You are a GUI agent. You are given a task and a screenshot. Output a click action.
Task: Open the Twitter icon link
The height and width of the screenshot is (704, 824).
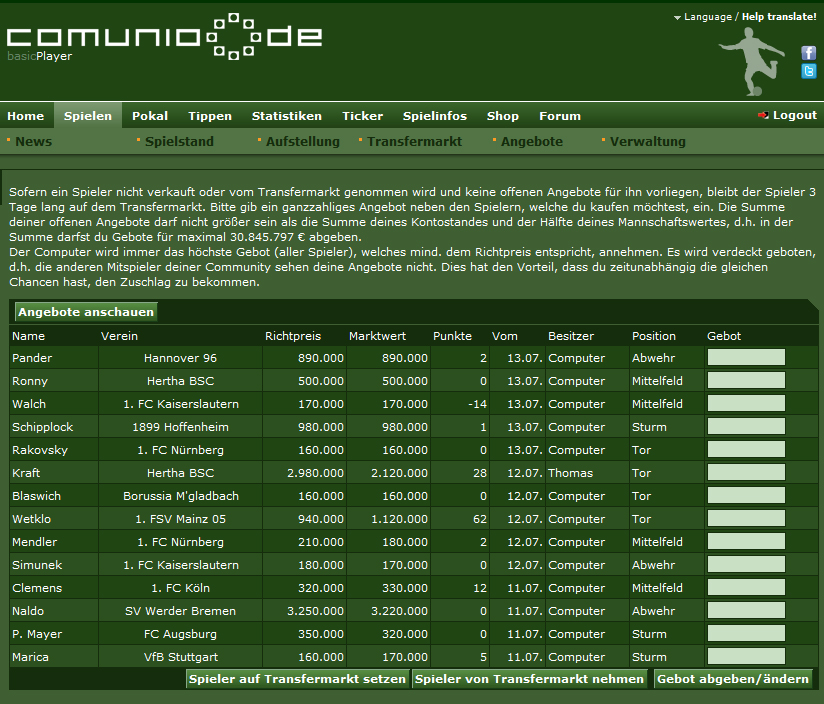(x=808, y=71)
